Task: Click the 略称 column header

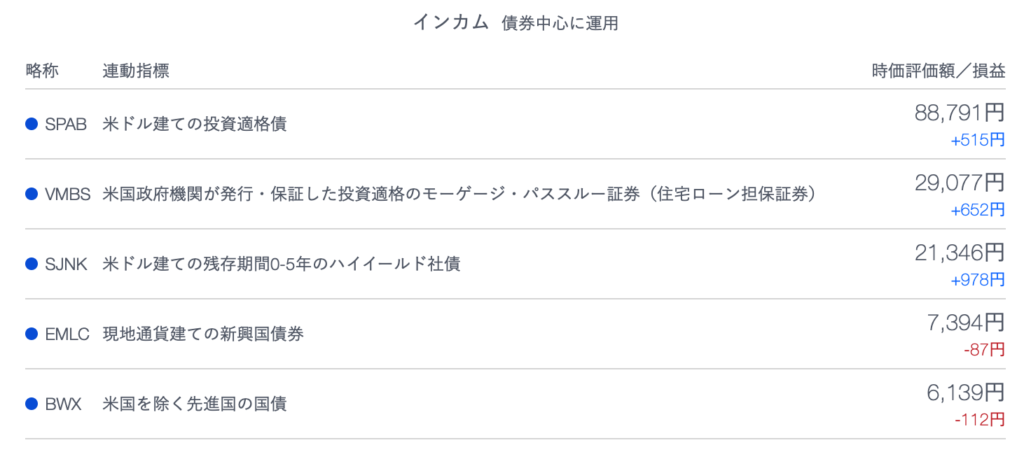Action: point(42,71)
